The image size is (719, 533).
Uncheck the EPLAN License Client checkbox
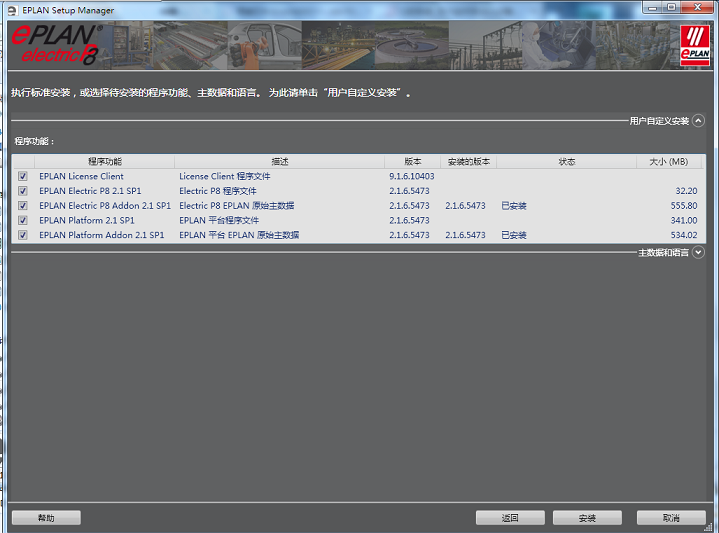click(x=23, y=176)
